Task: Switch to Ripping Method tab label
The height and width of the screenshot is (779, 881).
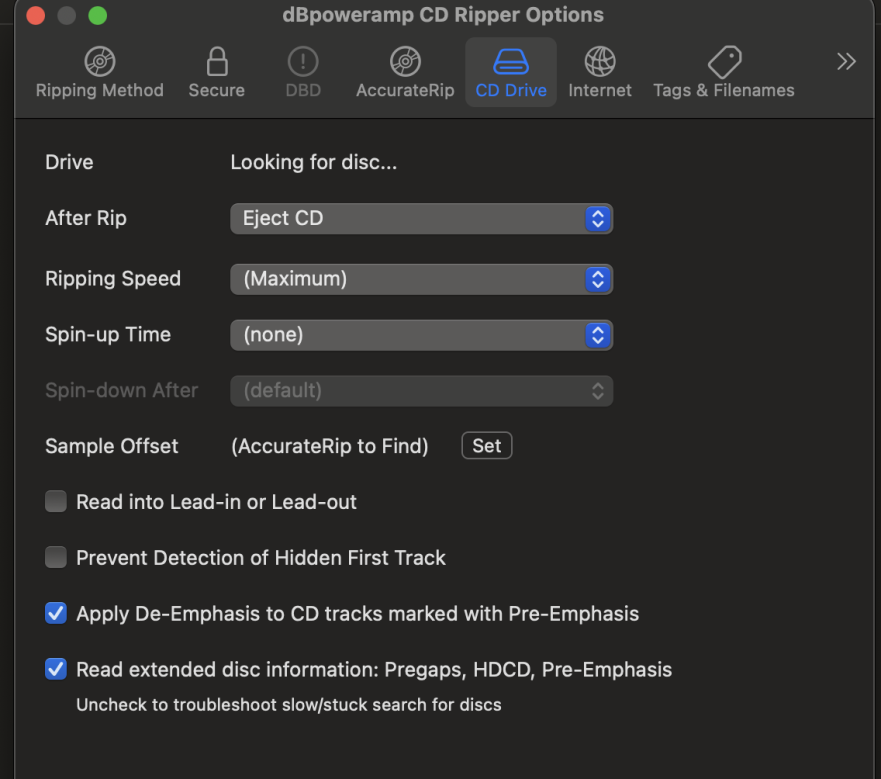Action: pyautogui.click(x=100, y=90)
